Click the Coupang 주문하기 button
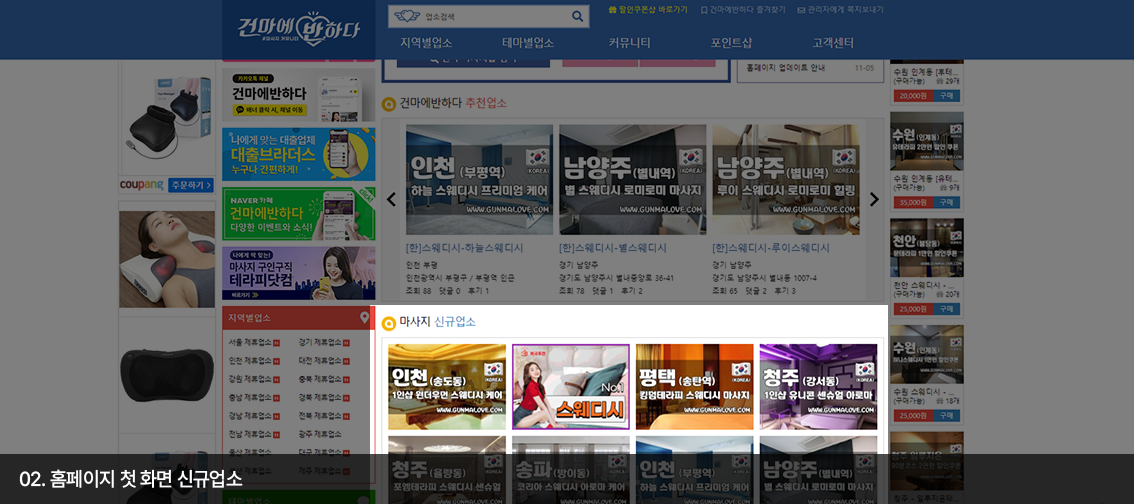Viewport: 1134px width, 504px height. click(x=191, y=186)
